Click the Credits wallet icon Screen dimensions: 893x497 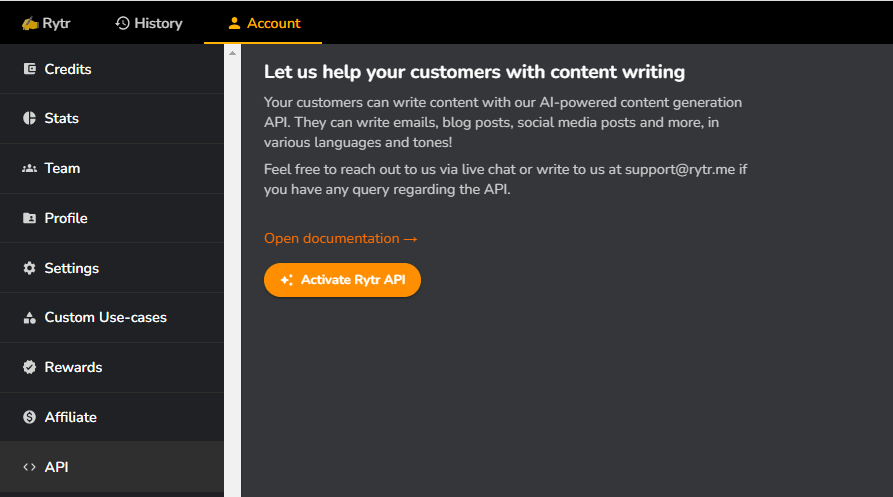coord(29,69)
